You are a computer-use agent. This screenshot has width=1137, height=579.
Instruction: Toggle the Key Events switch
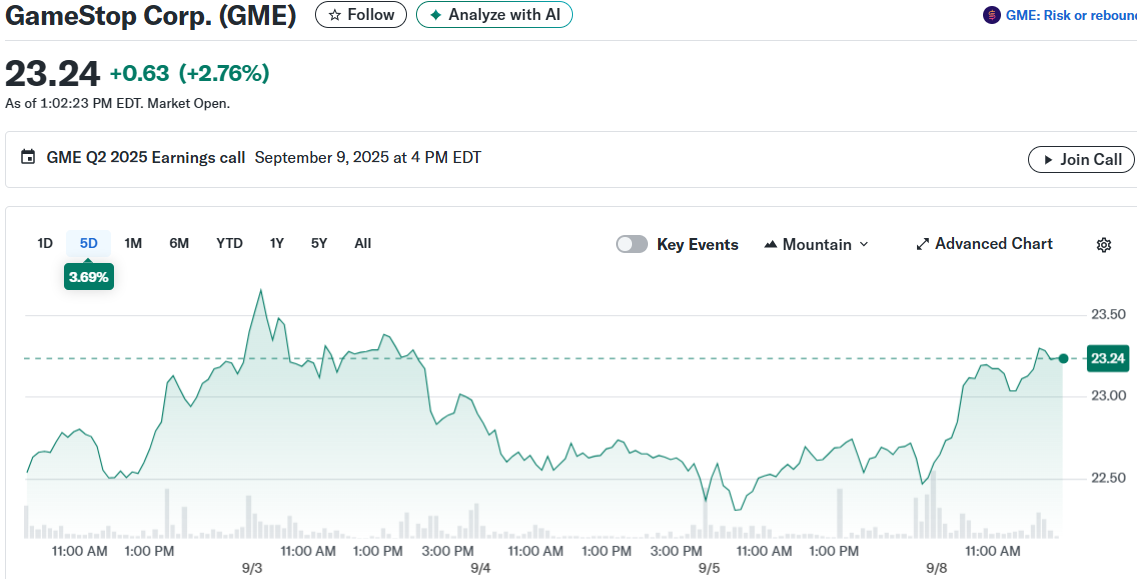click(x=632, y=245)
